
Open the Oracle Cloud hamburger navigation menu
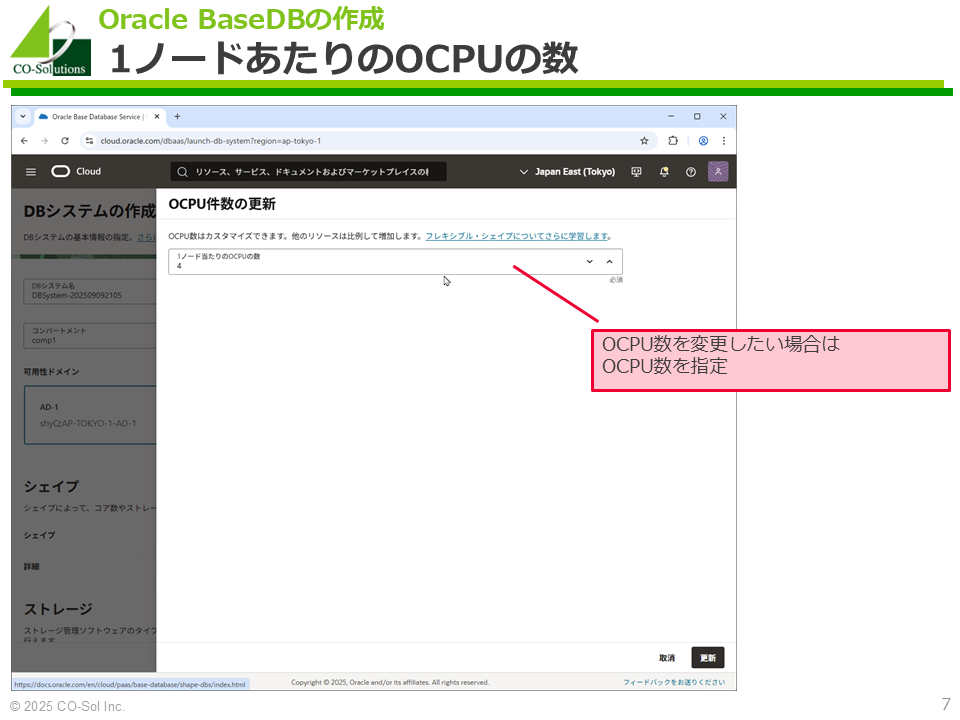pyautogui.click(x=31, y=172)
